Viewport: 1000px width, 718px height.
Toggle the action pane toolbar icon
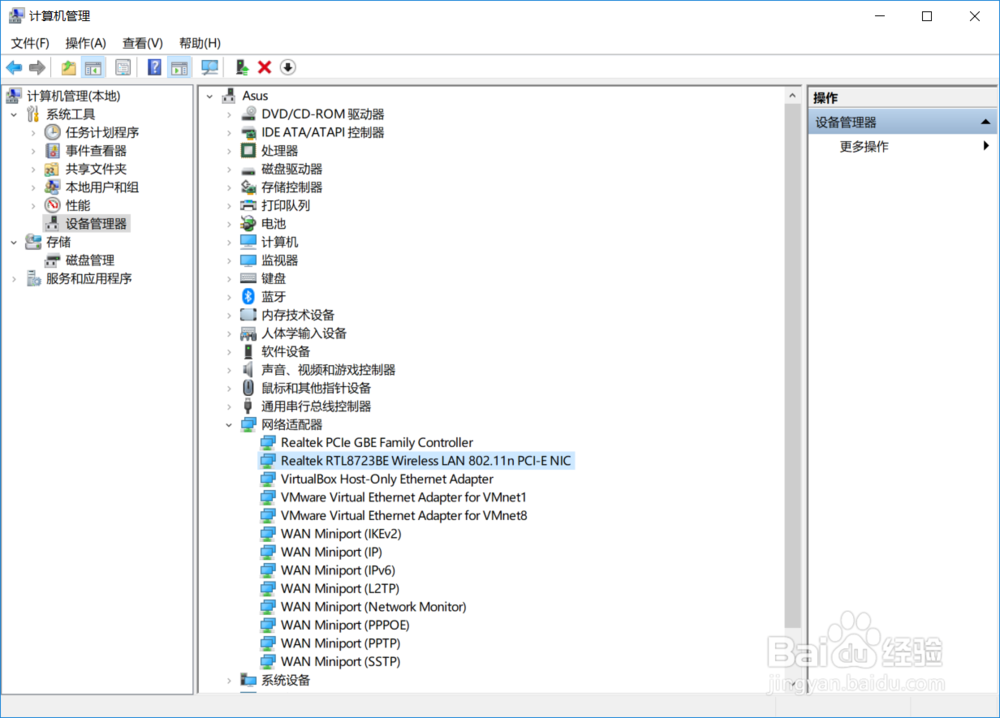pyautogui.click(x=180, y=67)
